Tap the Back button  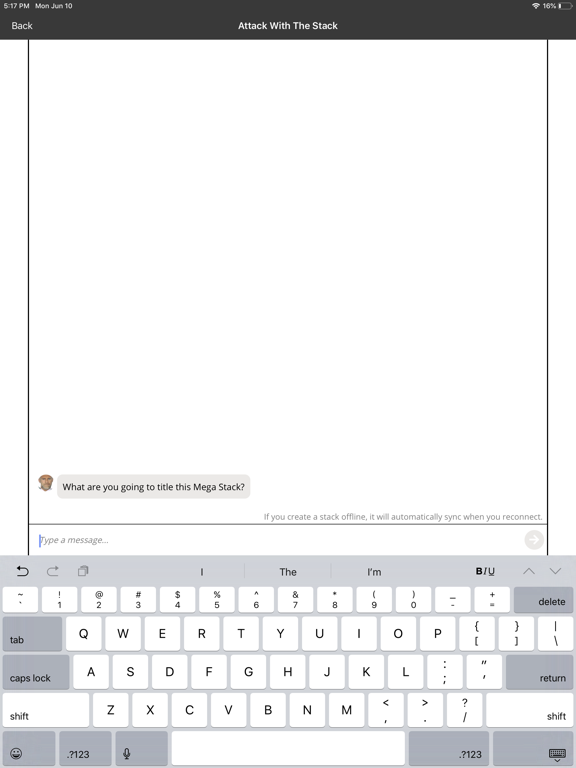(22, 25)
